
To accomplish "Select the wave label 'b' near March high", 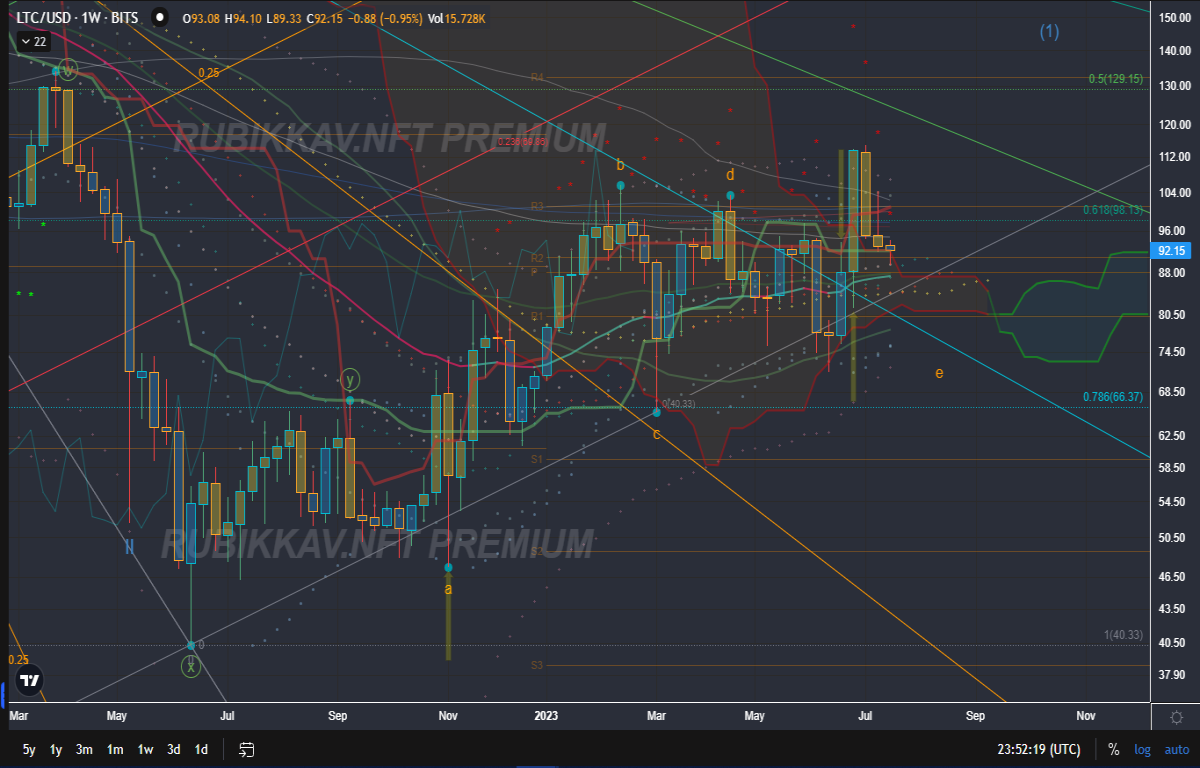I will (620, 164).
